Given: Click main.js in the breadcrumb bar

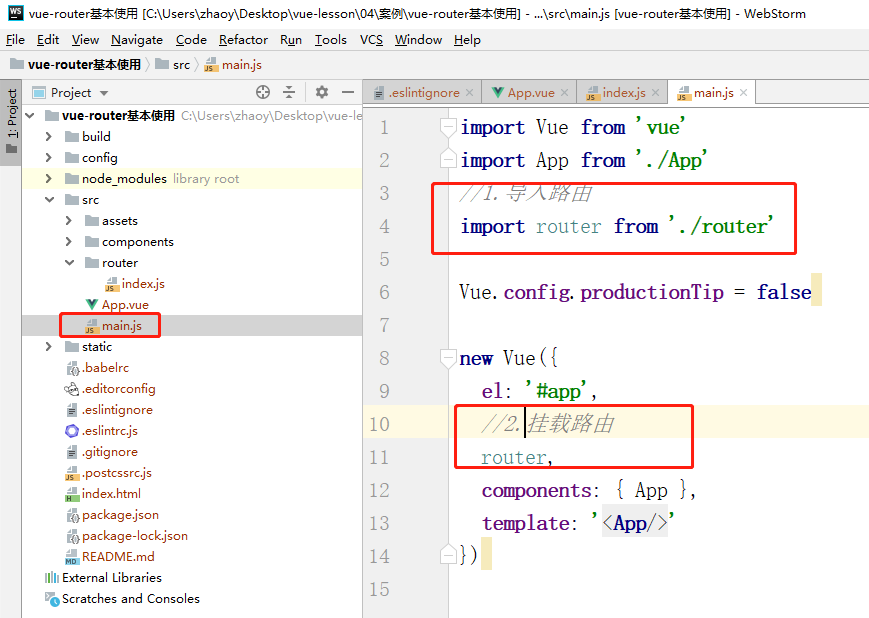Looking at the screenshot, I should [x=233, y=64].
